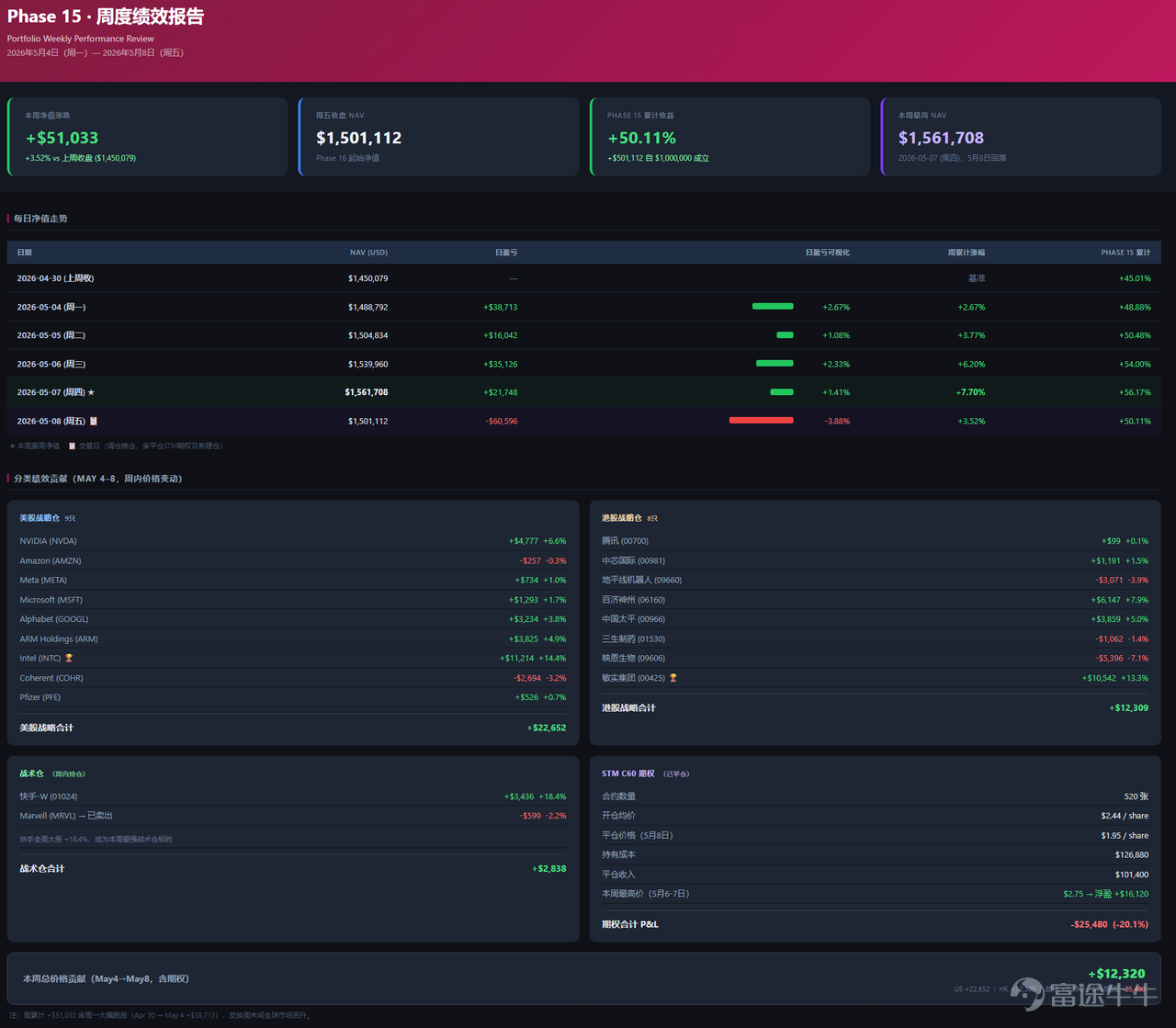This screenshot has height=1028, width=1176.
Task: Select the Microsoft (MSFT) row label
Action: click(51, 600)
